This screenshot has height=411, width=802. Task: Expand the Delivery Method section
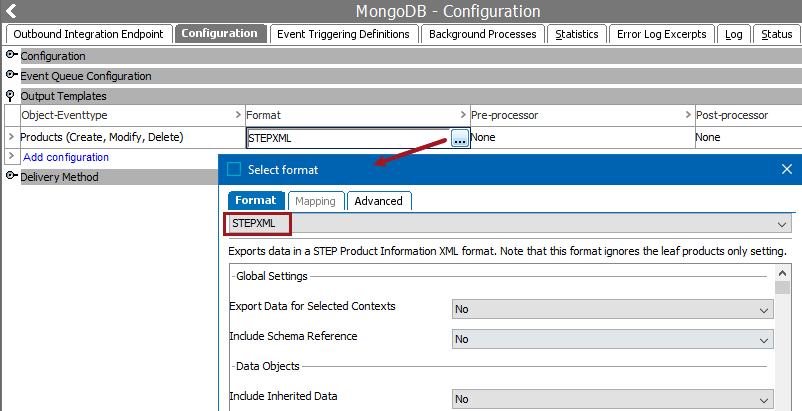[x=12, y=177]
